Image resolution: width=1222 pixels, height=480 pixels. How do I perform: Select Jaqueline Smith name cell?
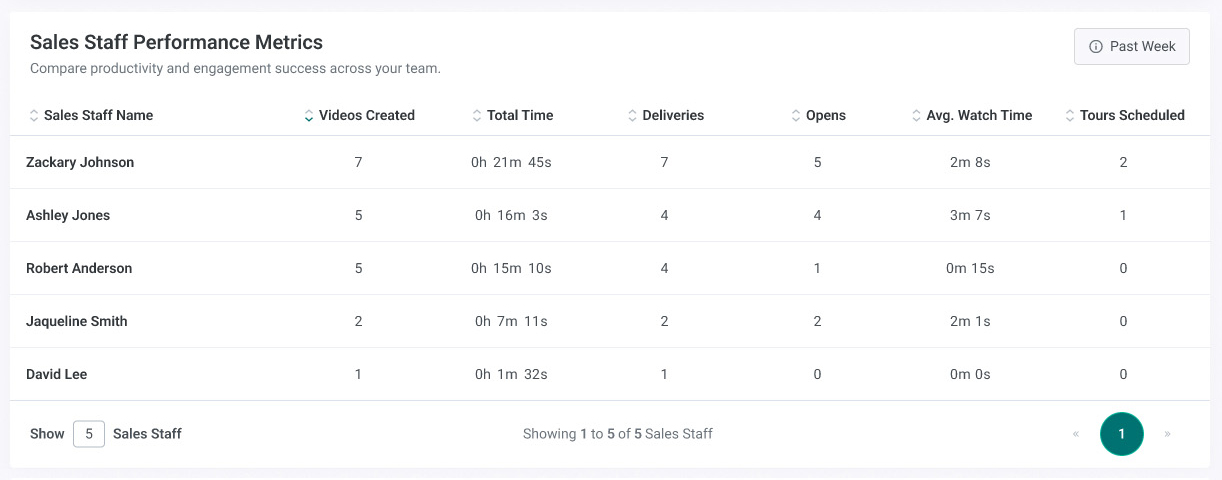coord(77,321)
